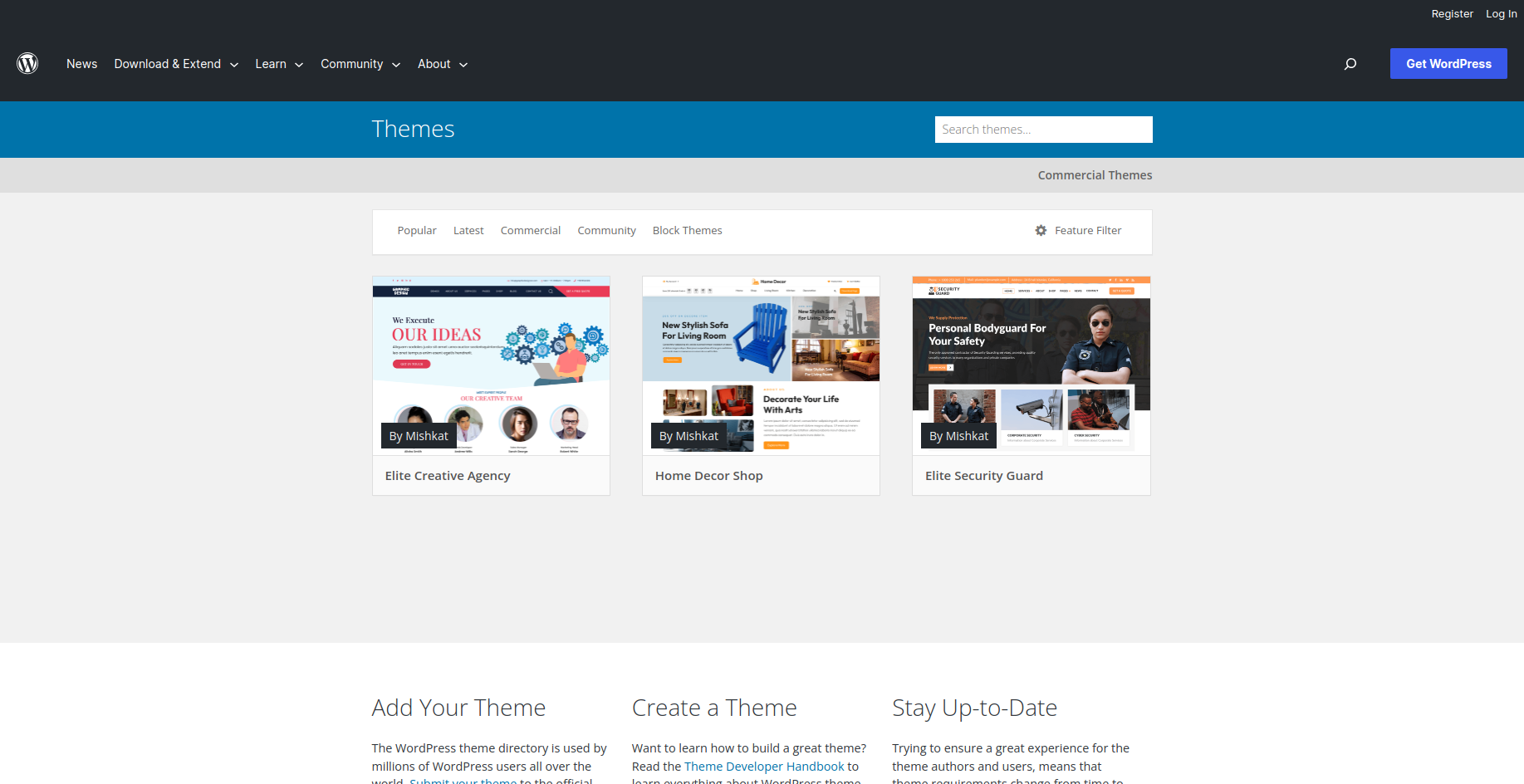1524x784 pixels.
Task: Click the Get WordPress button
Action: pyautogui.click(x=1448, y=63)
